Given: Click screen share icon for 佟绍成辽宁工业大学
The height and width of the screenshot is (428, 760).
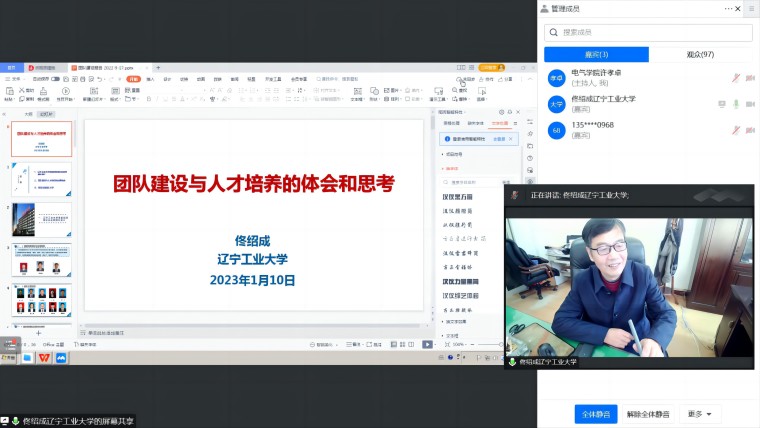Looking at the screenshot, I should (x=722, y=104).
